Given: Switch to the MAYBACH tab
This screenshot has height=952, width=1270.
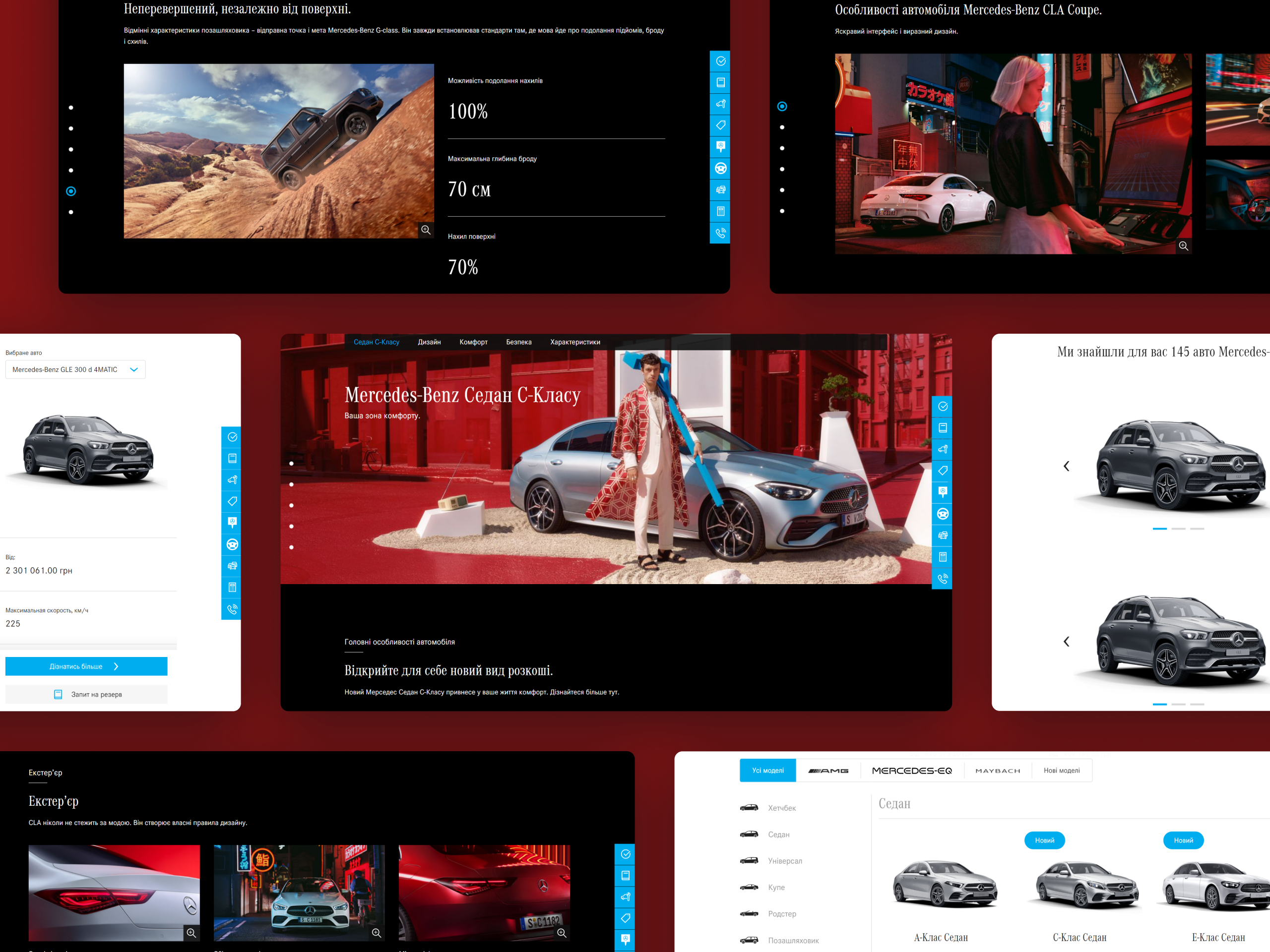Looking at the screenshot, I should 998,771.
